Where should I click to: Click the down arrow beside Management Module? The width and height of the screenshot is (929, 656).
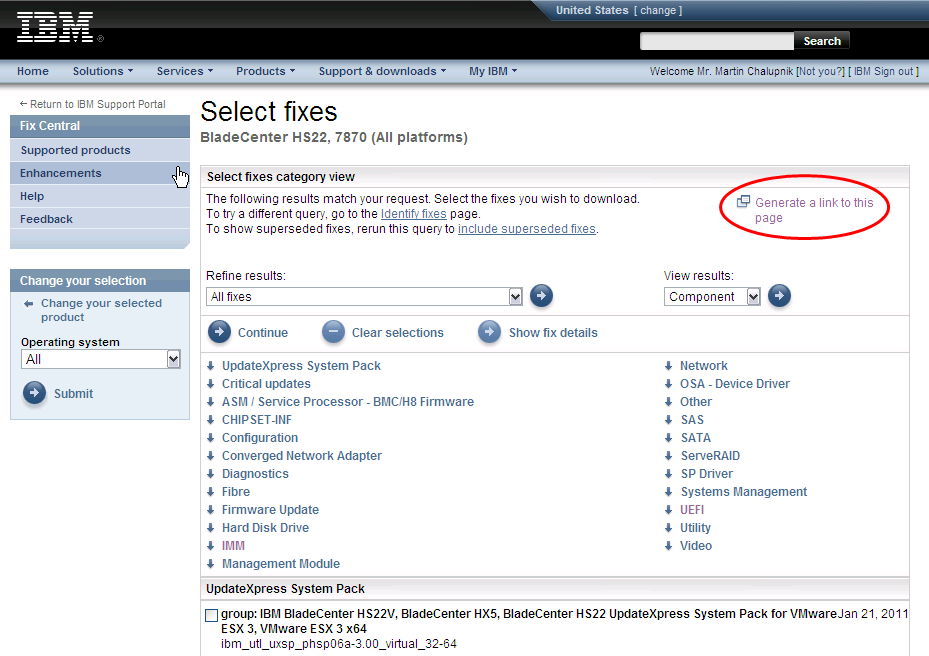click(x=210, y=564)
